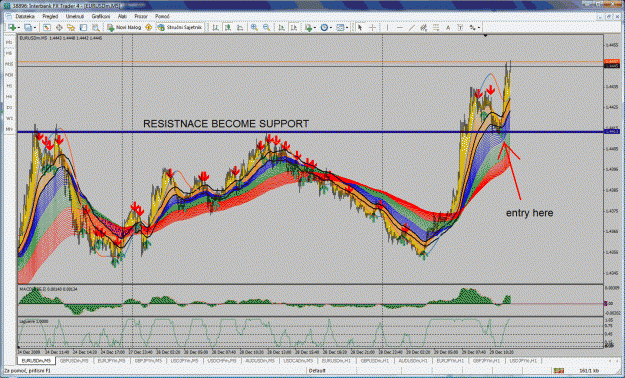Select the M1 timeframe button

(x=9, y=42)
